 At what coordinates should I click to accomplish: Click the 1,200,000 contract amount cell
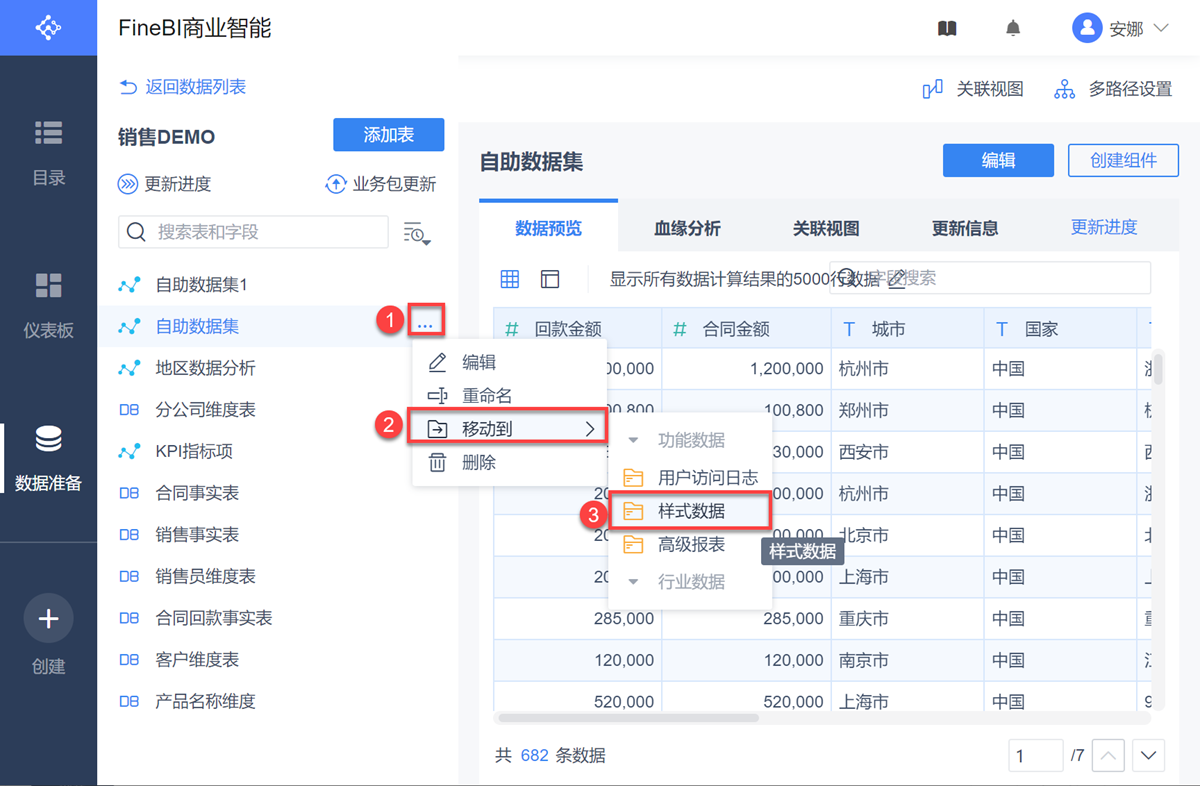(x=747, y=369)
